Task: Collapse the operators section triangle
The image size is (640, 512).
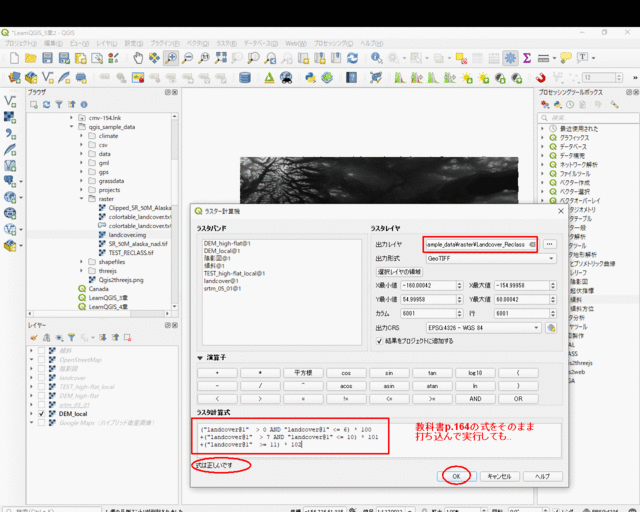Action: (200, 358)
